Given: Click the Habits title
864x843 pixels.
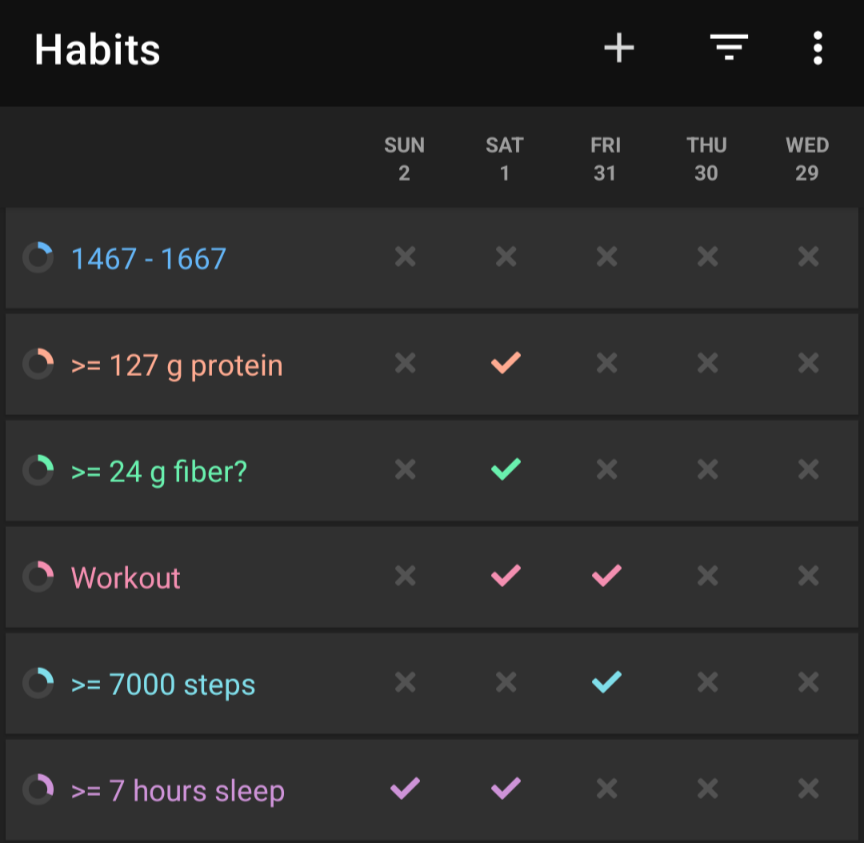Looking at the screenshot, I should coord(98,50).
